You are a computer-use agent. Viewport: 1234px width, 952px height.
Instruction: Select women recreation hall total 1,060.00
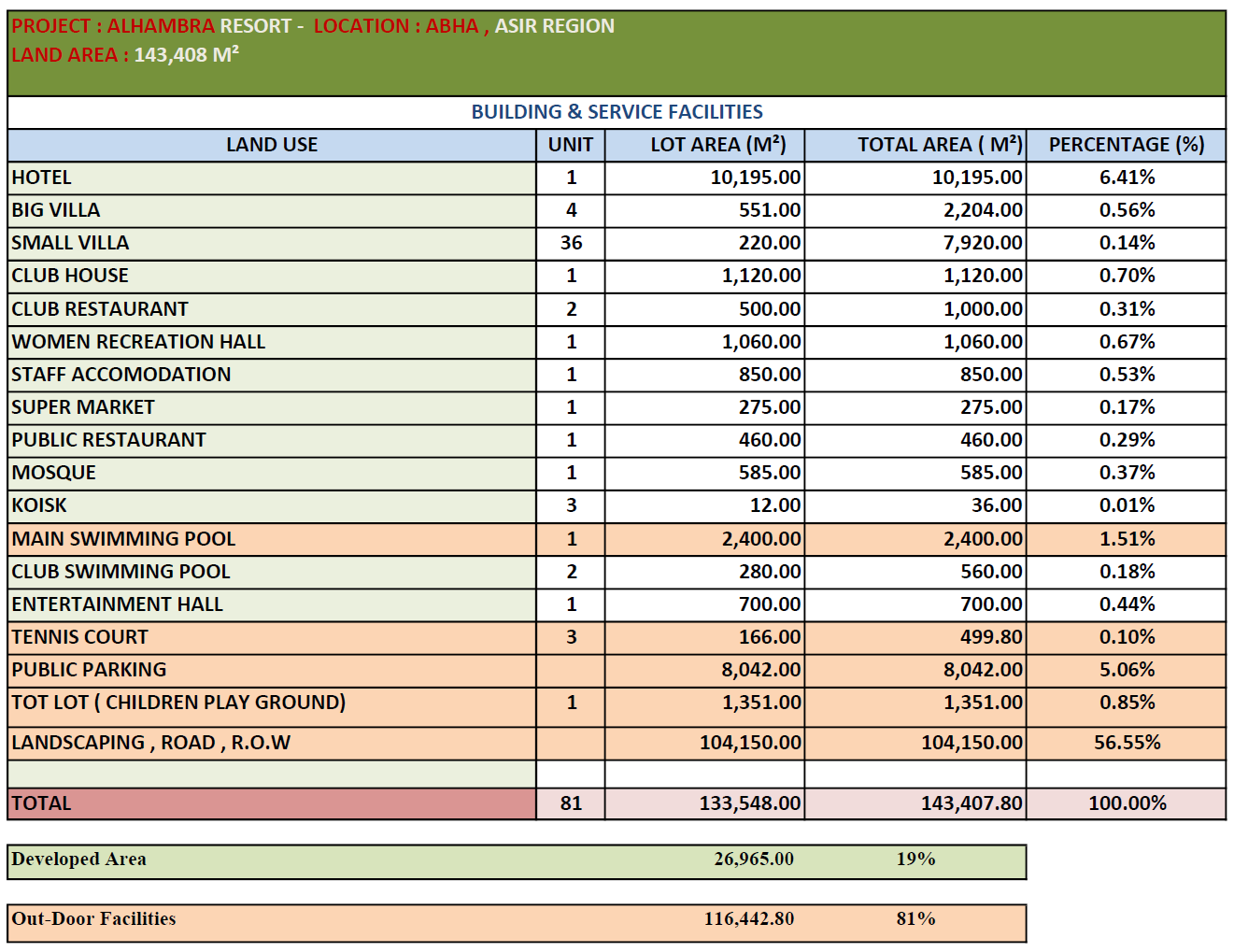tap(983, 342)
